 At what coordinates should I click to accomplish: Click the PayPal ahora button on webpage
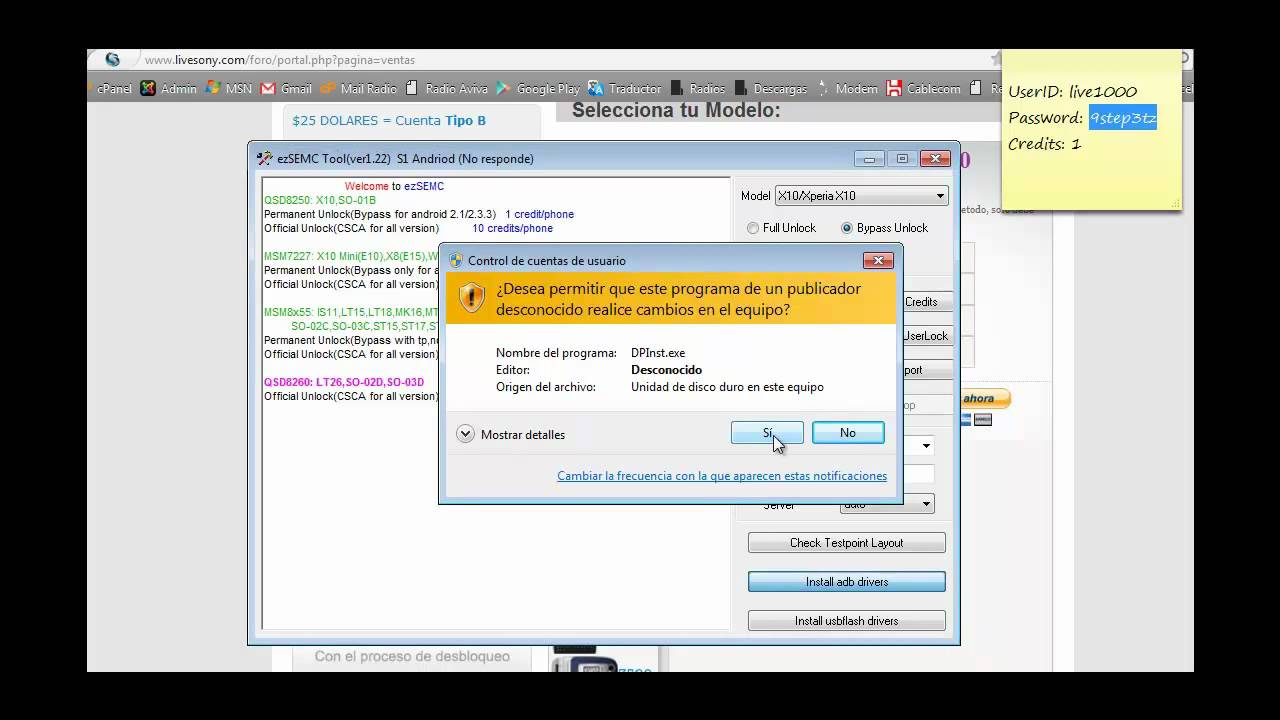click(x=986, y=399)
